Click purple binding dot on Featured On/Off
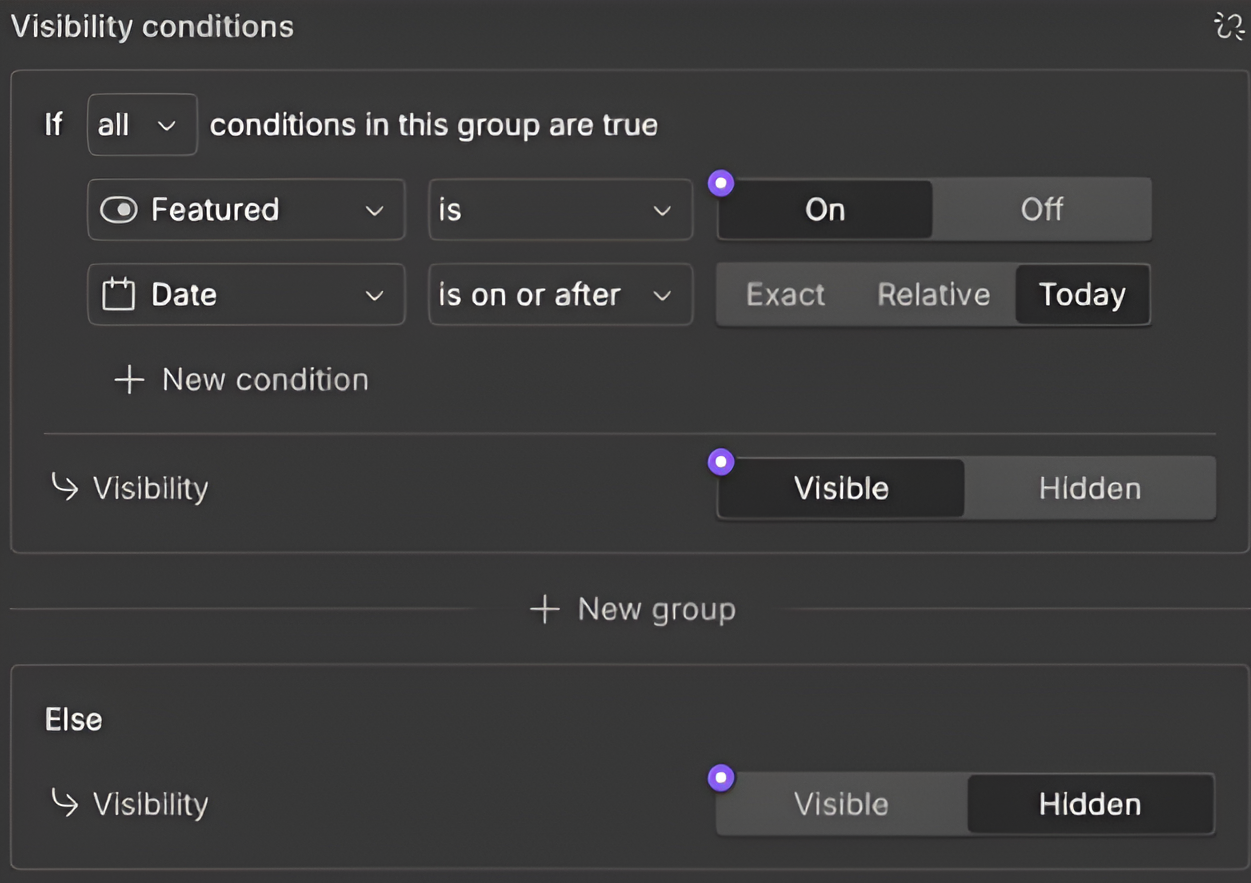The width and height of the screenshot is (1251, 883). point(720,183)
